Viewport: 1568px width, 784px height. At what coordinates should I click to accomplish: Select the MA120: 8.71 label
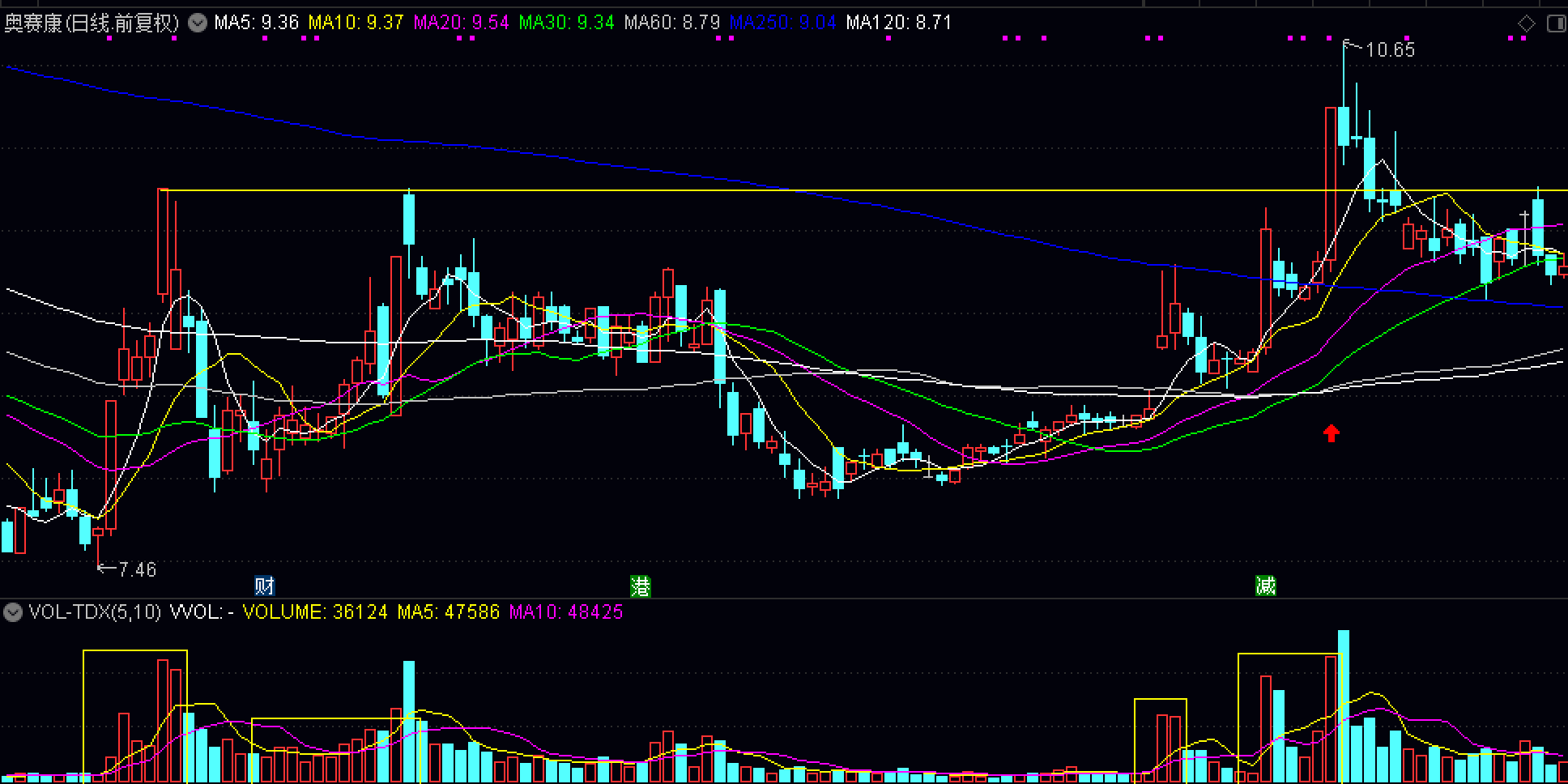898,23
